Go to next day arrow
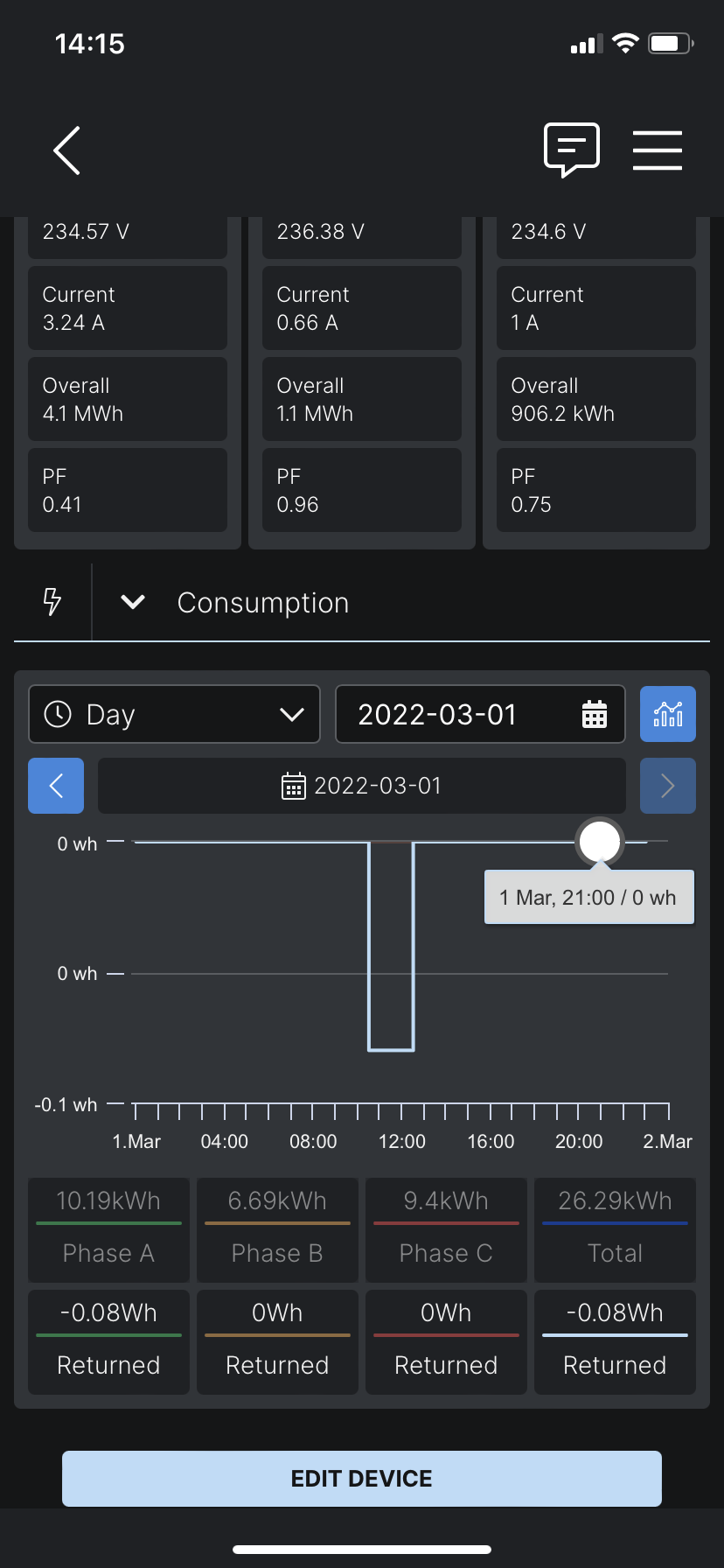724x1568 pixels. [668, 786]
